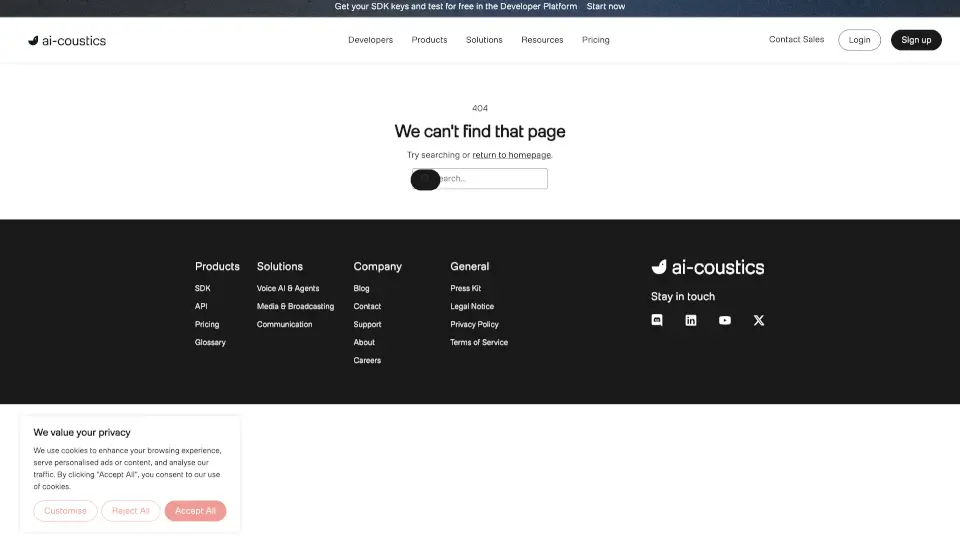The image size is (960, 540).
Task: Open the Resources navigation menu
Action: (x=542, y=40)
